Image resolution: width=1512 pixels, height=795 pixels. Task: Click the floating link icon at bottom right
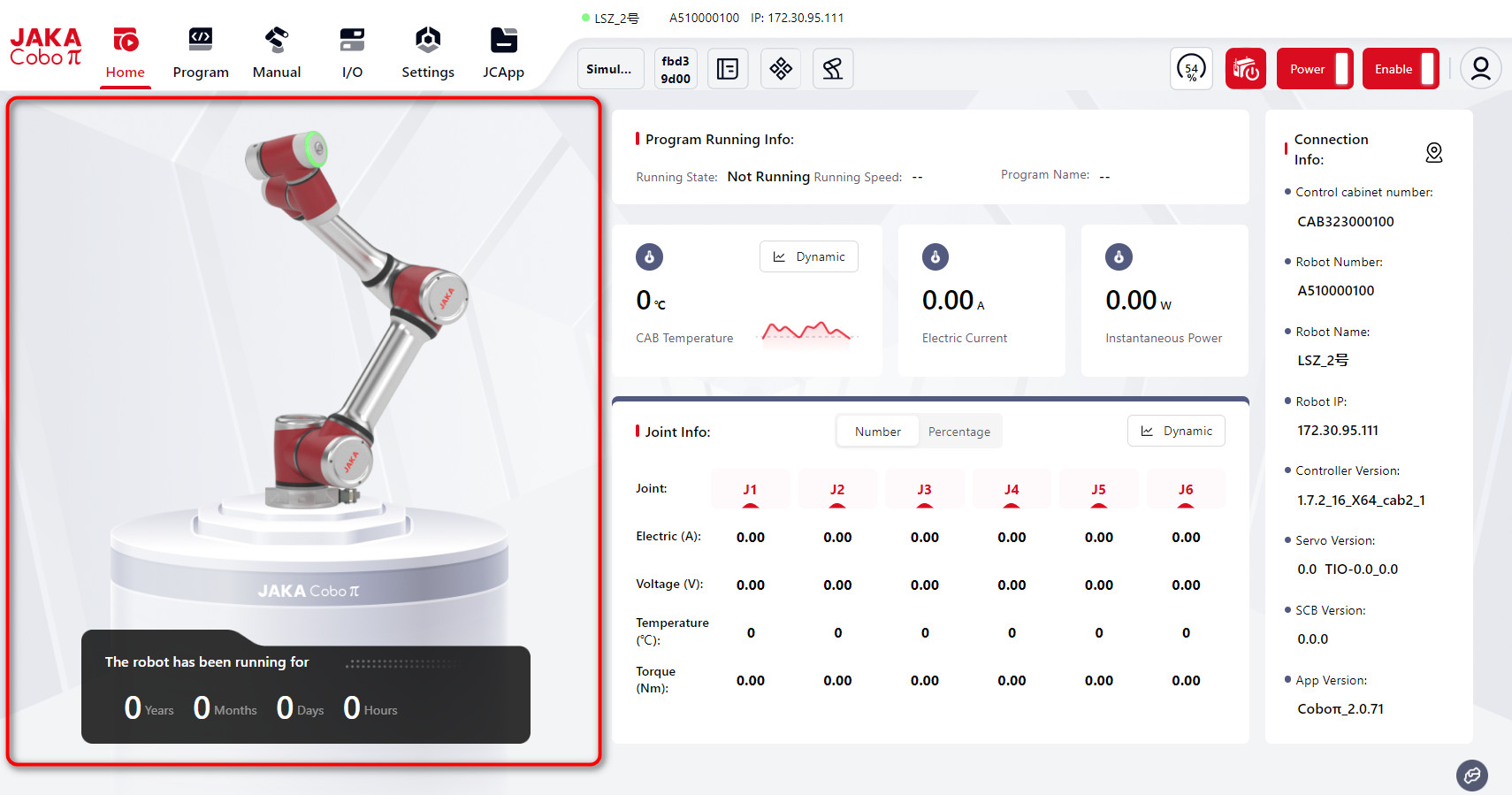(1471, 776)
